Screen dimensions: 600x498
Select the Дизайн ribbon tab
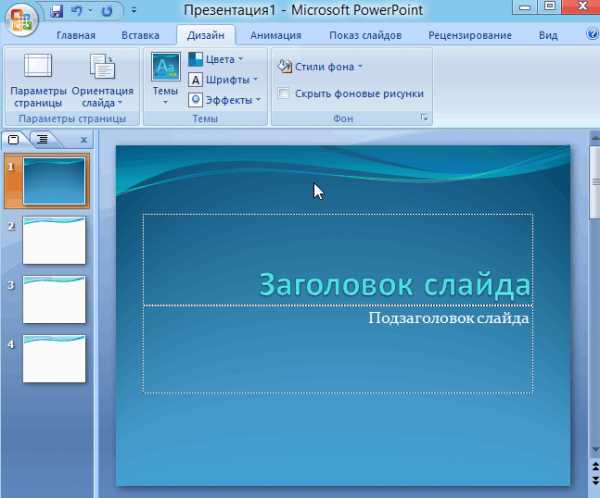205,35
